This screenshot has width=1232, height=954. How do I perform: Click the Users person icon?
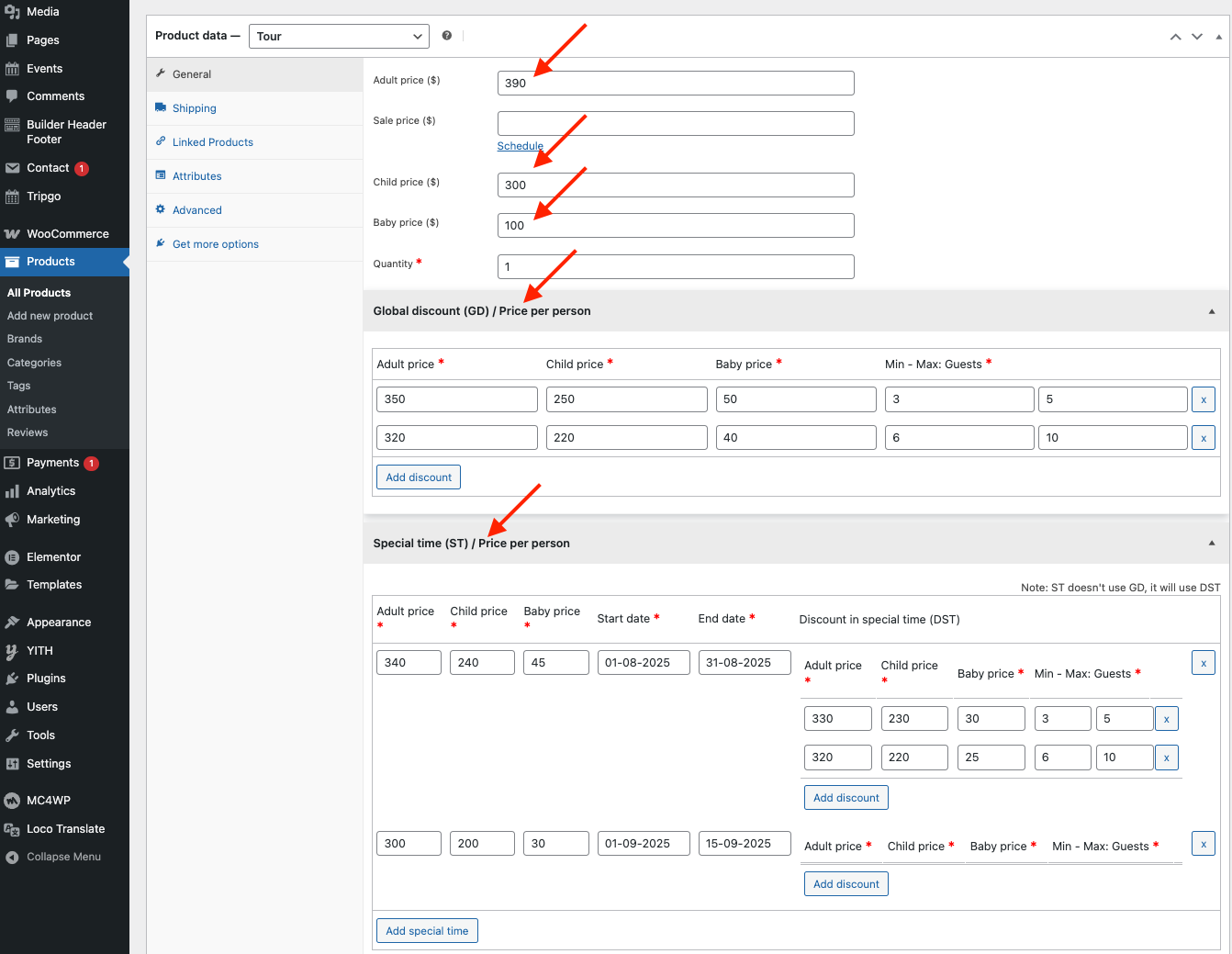click(12, 707)
